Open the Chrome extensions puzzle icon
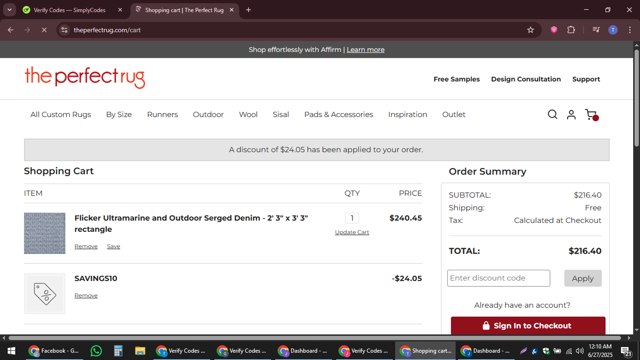Screen dimensions: 640x360 (571, 30)
